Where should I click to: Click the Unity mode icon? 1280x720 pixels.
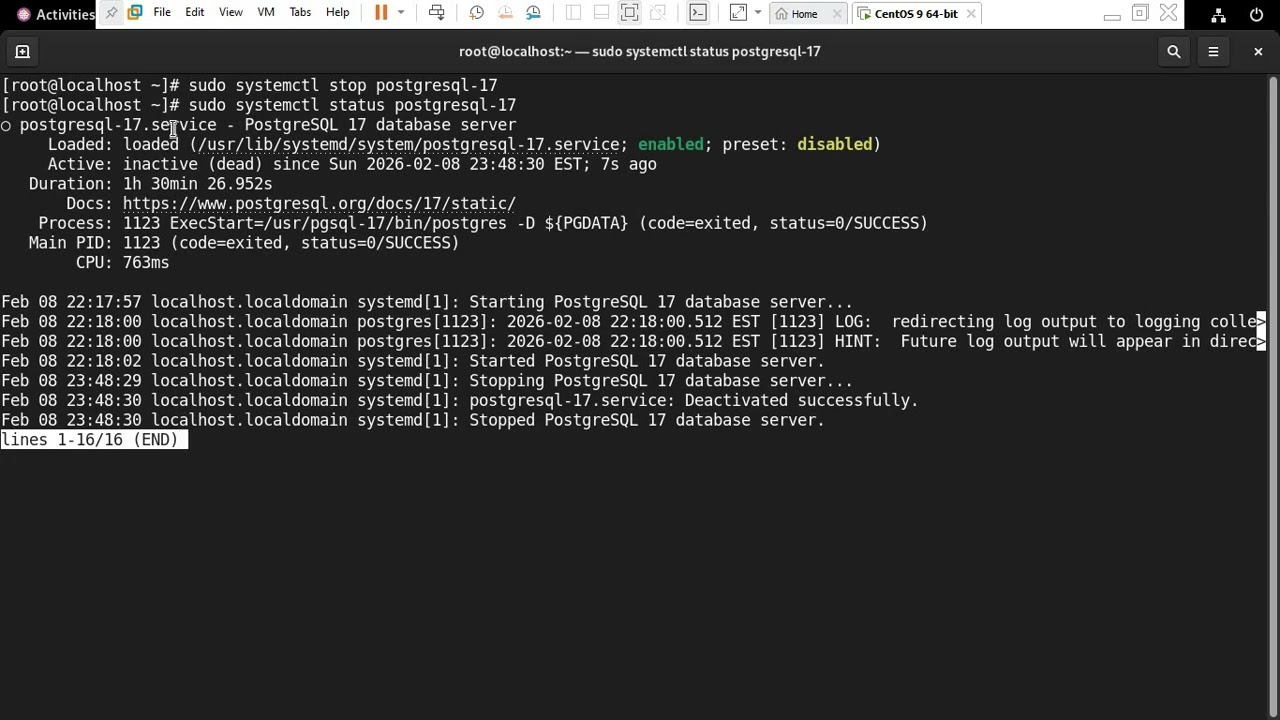pyautogui.click(x=657, y=13)
